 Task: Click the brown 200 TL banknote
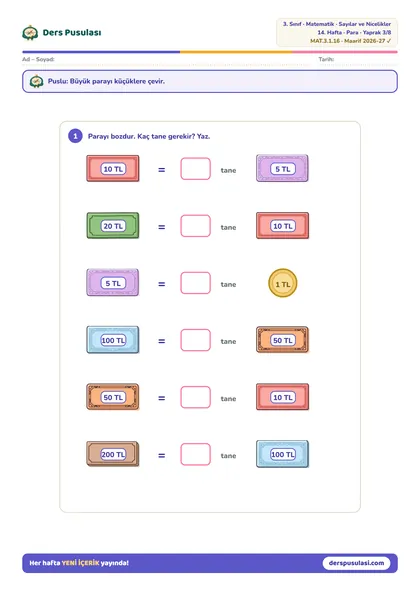point(113,454)
